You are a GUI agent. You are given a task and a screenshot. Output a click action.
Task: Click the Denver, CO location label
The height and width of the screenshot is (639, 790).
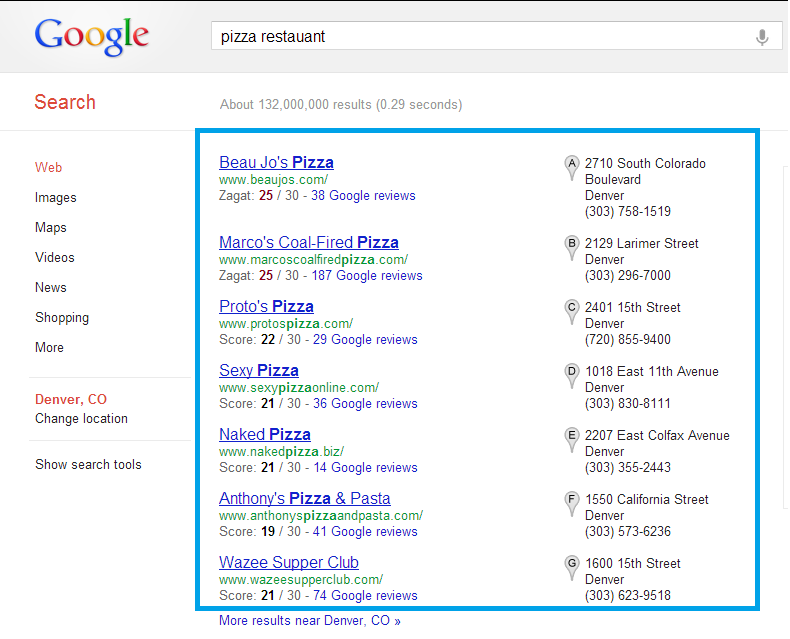(71, 399)
